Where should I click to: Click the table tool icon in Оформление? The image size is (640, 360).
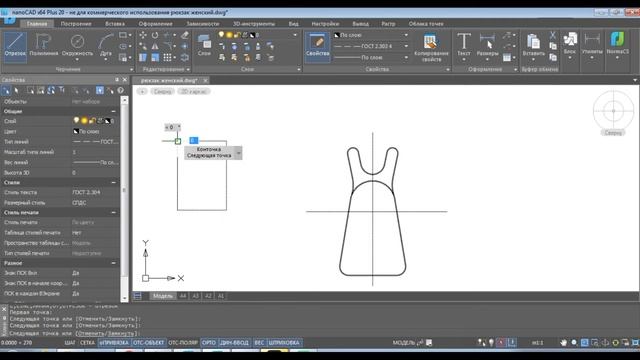pos(507,58)
